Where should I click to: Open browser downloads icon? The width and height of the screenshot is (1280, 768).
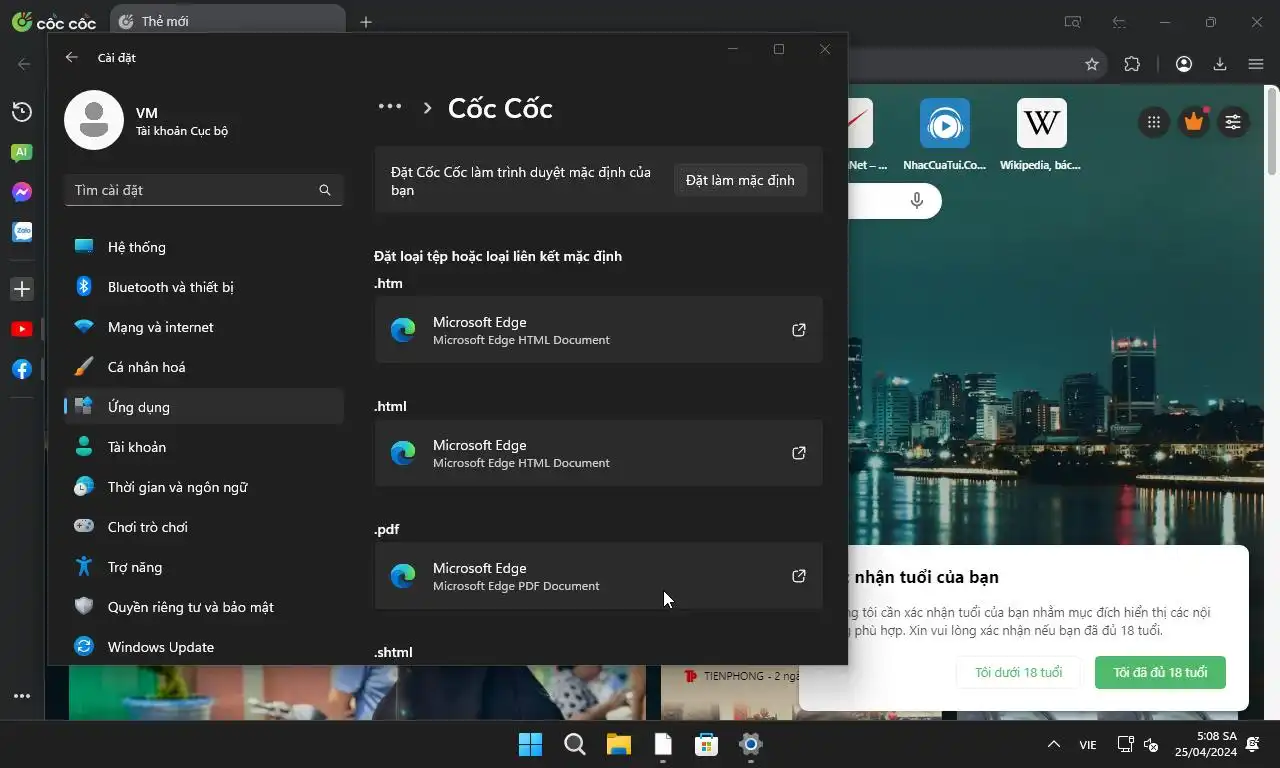click(1220, 64)
